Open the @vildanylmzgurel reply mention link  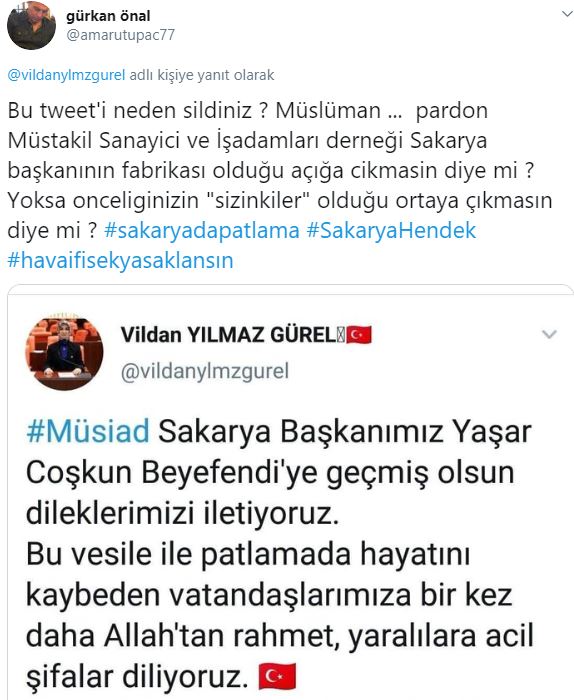pos(66,75)
